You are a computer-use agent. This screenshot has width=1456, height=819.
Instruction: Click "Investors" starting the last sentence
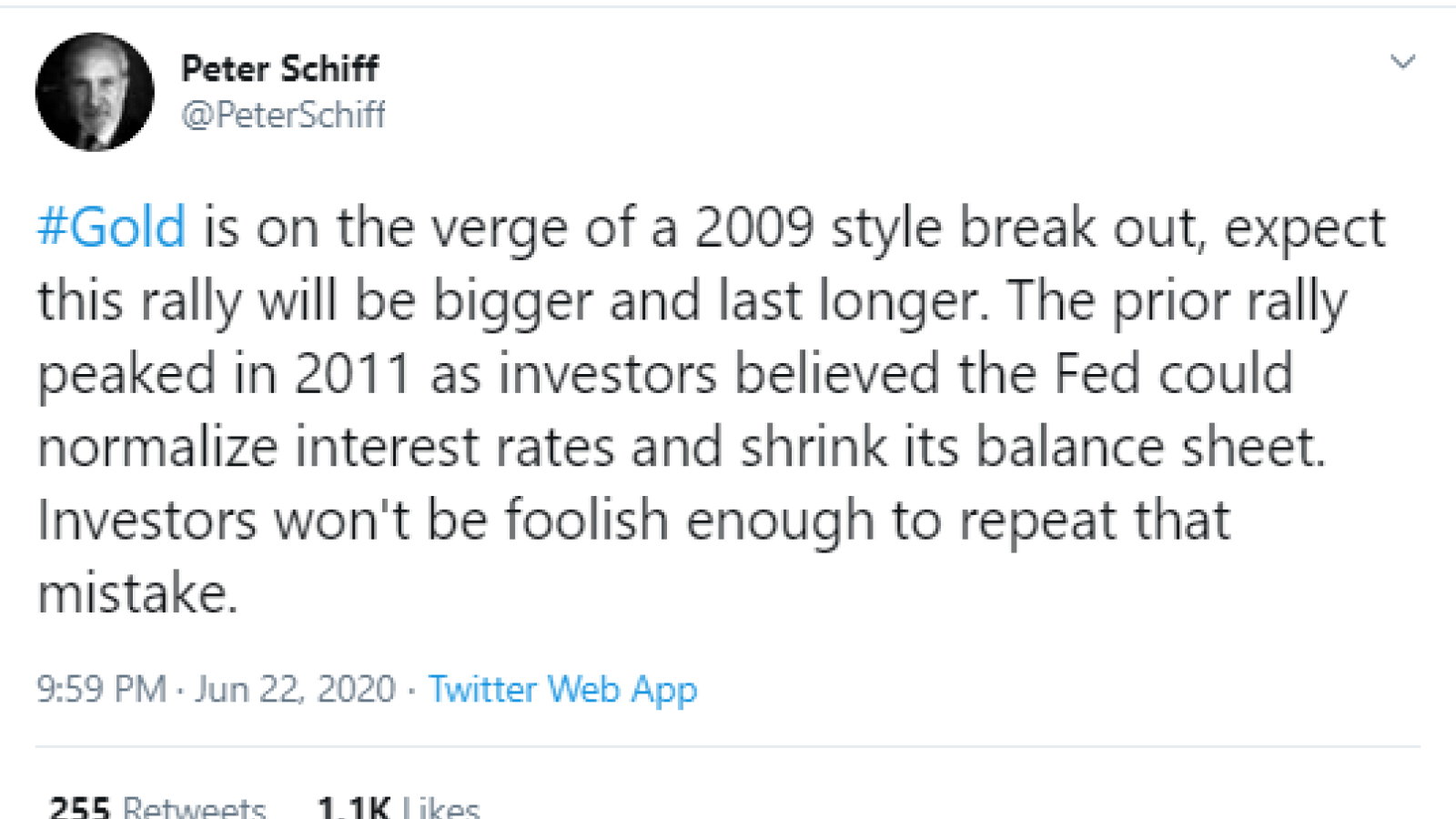(147, 521)
